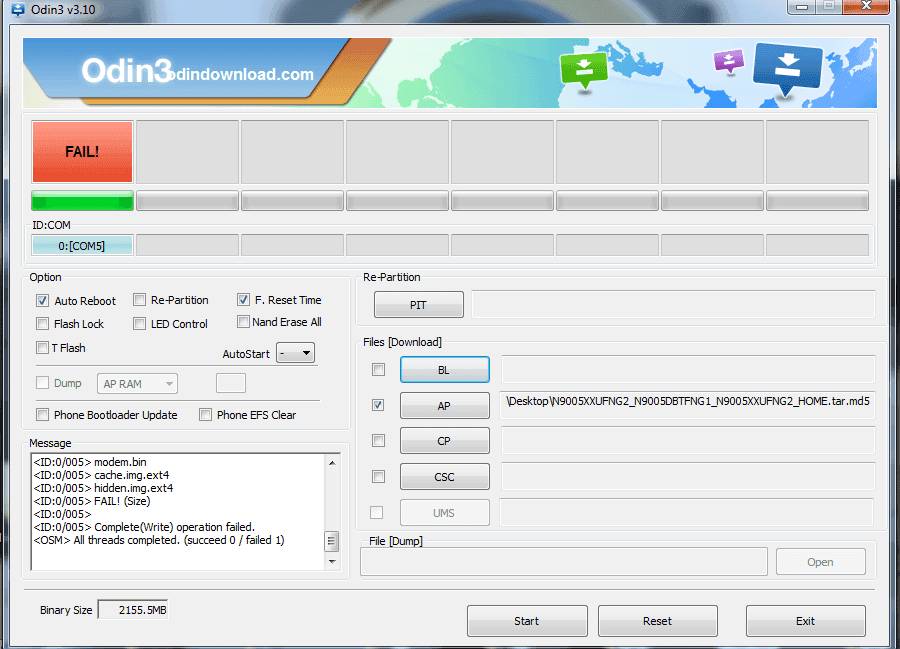The image size is (900, 649).
Task: Toggle the Auto Reboot checkbox
Action: click(42, 301)
